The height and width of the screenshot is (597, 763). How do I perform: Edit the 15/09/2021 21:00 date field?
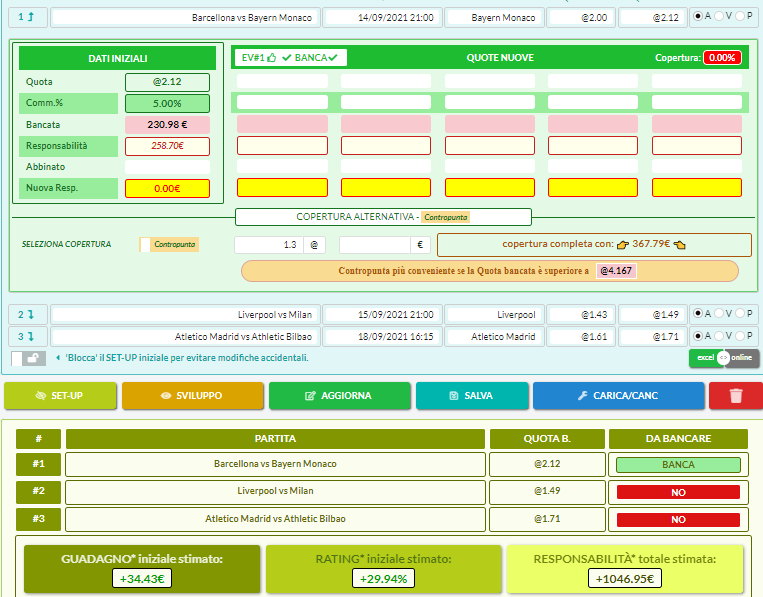pos(383,315)
